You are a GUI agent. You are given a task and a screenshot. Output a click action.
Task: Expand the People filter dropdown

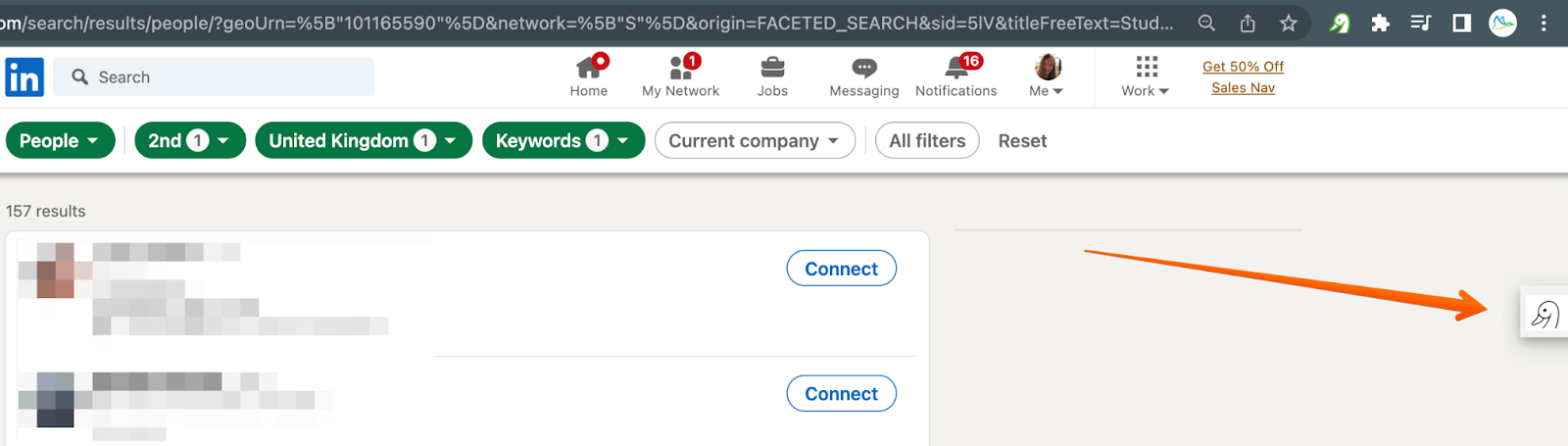(60, 140)
